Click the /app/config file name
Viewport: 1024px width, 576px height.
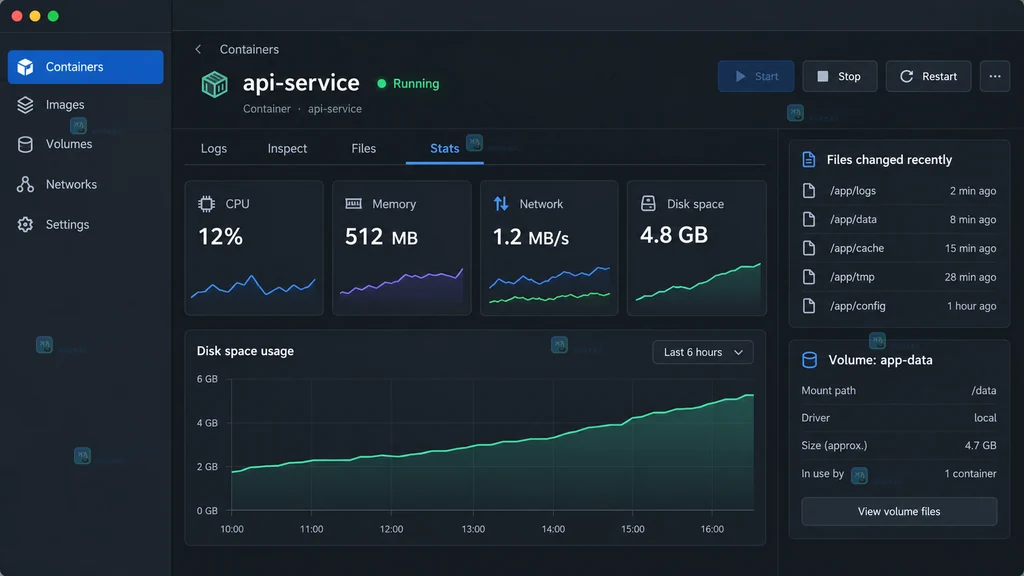(x=857, y=306)
